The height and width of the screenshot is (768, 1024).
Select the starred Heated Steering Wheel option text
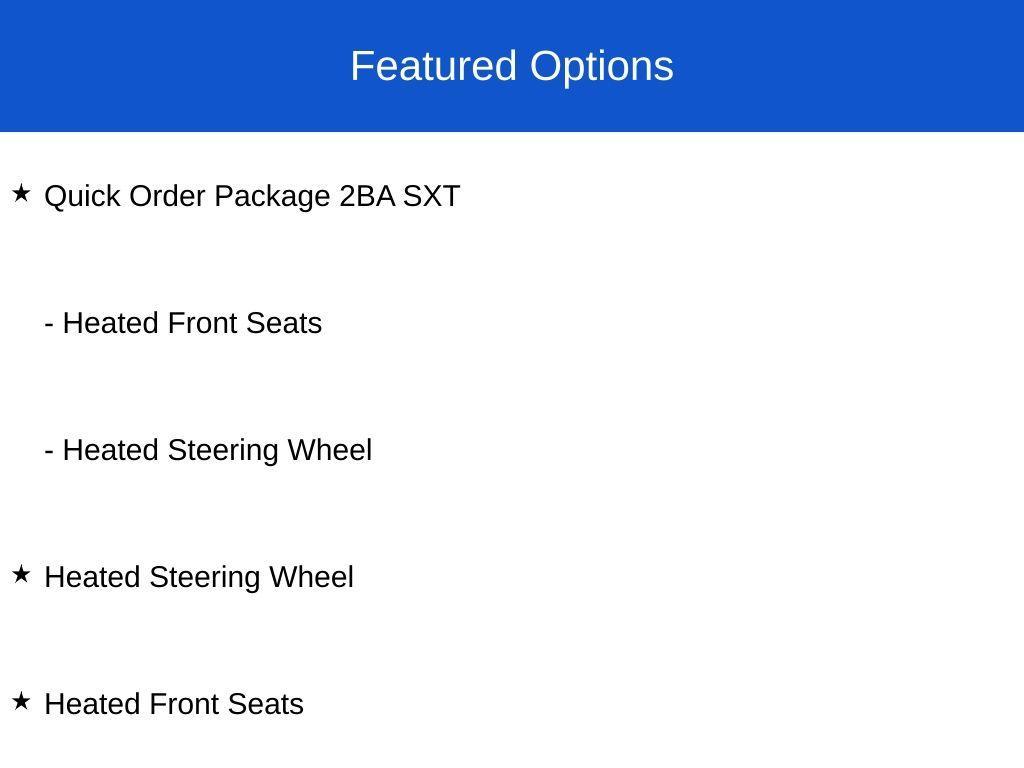[x=199, y=577]
